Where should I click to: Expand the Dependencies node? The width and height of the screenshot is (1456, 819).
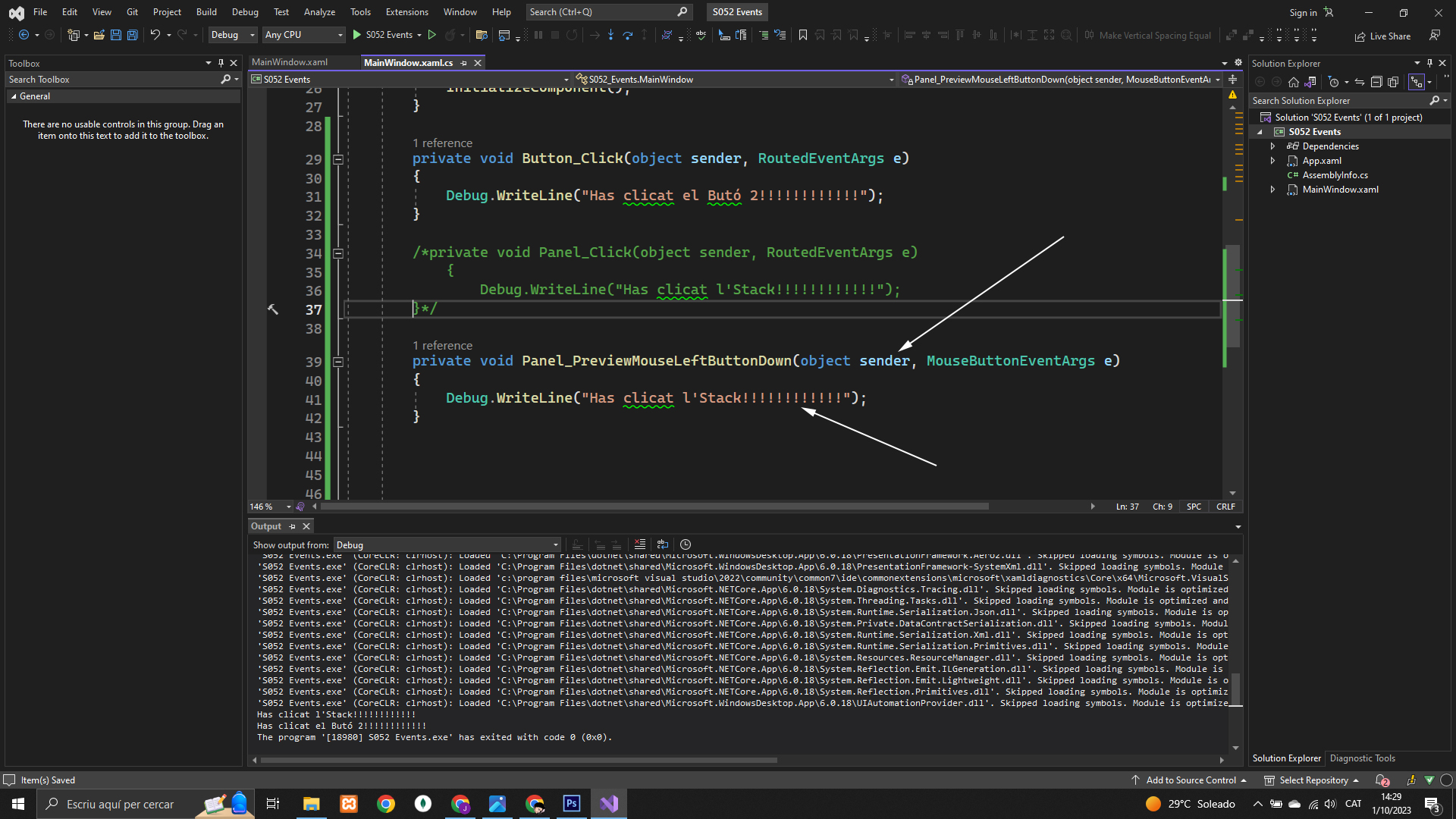[x=1273, y=146]
